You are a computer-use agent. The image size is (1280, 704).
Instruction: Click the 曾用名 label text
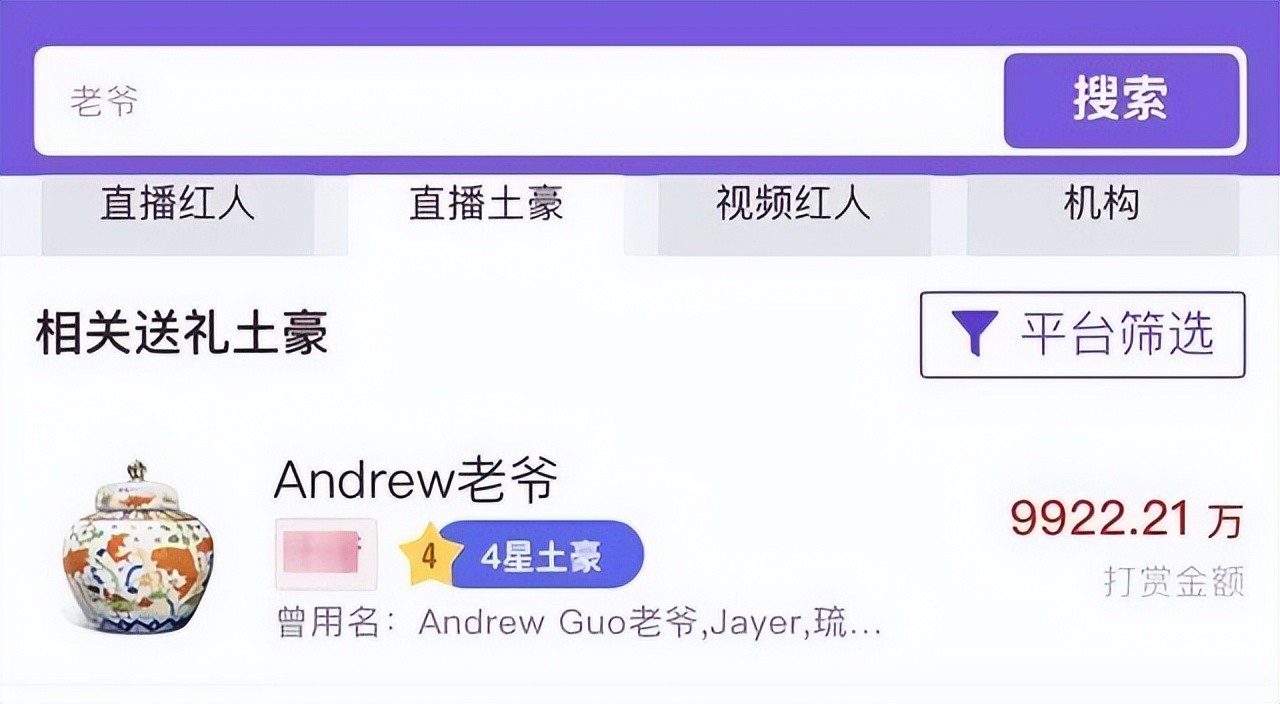coord(328,623)
